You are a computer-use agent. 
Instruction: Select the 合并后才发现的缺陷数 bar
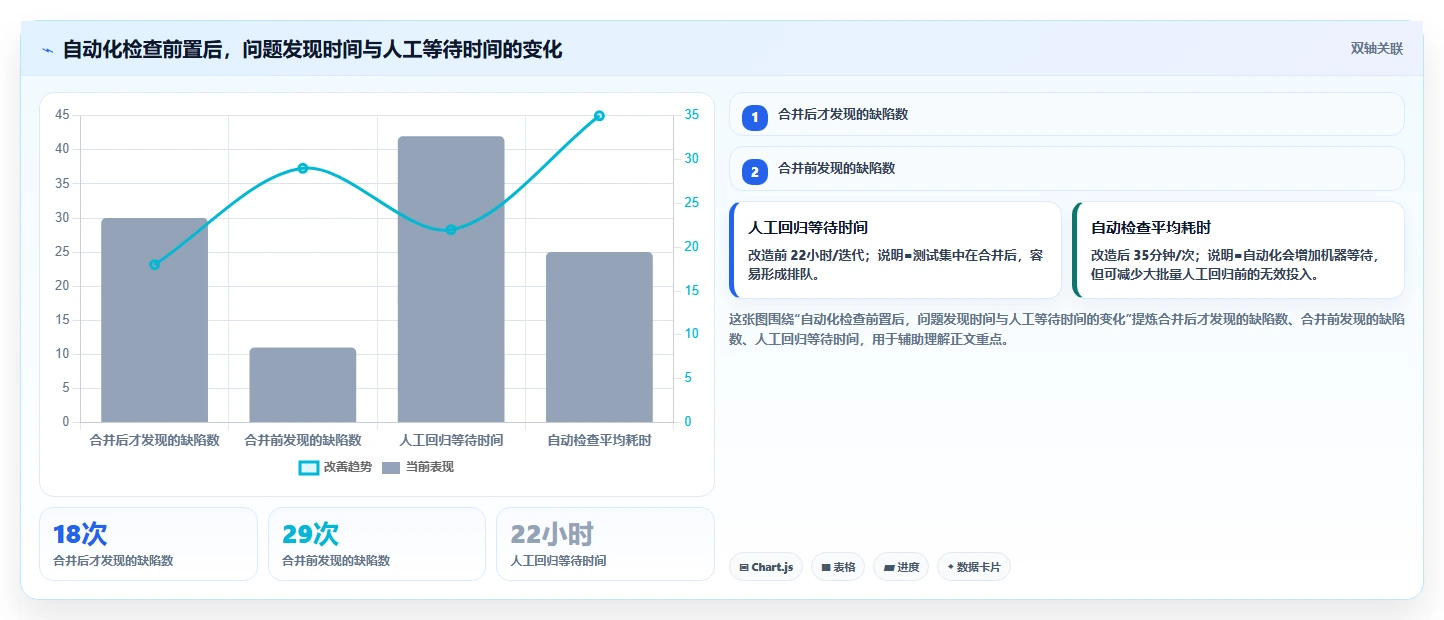154,320
